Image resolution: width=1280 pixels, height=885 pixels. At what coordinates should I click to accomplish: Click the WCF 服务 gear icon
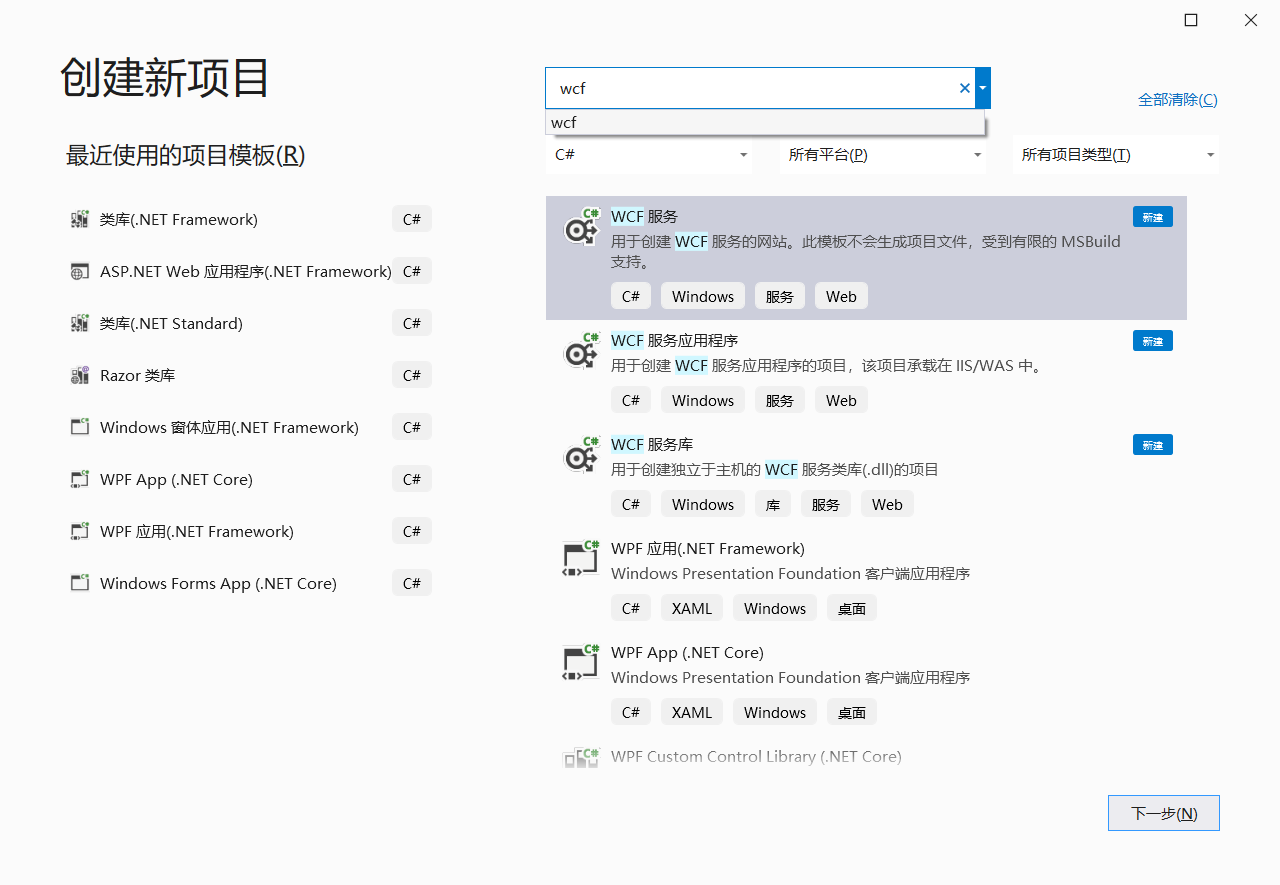[x=581, y=227]
